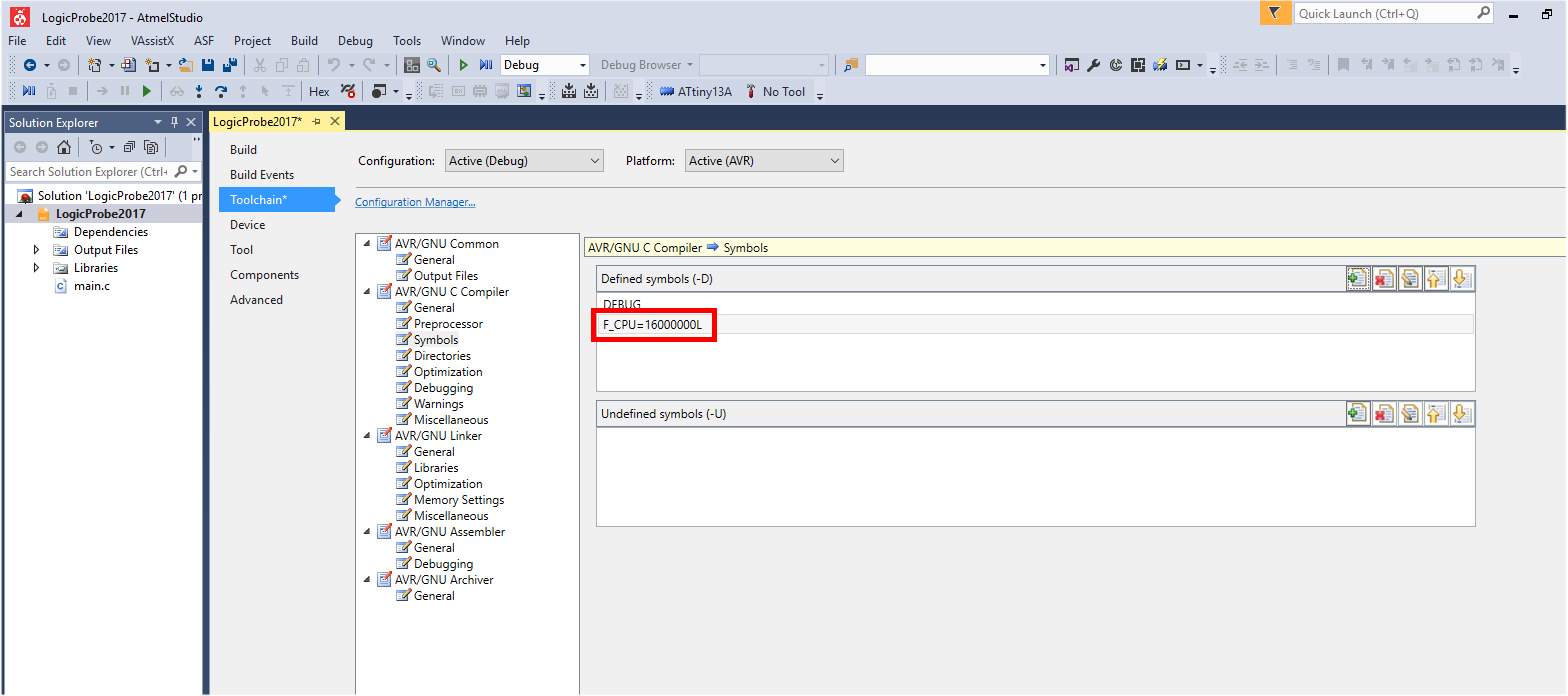Move Defined symbol up
1568x696 pixels.
point(1436,279)
